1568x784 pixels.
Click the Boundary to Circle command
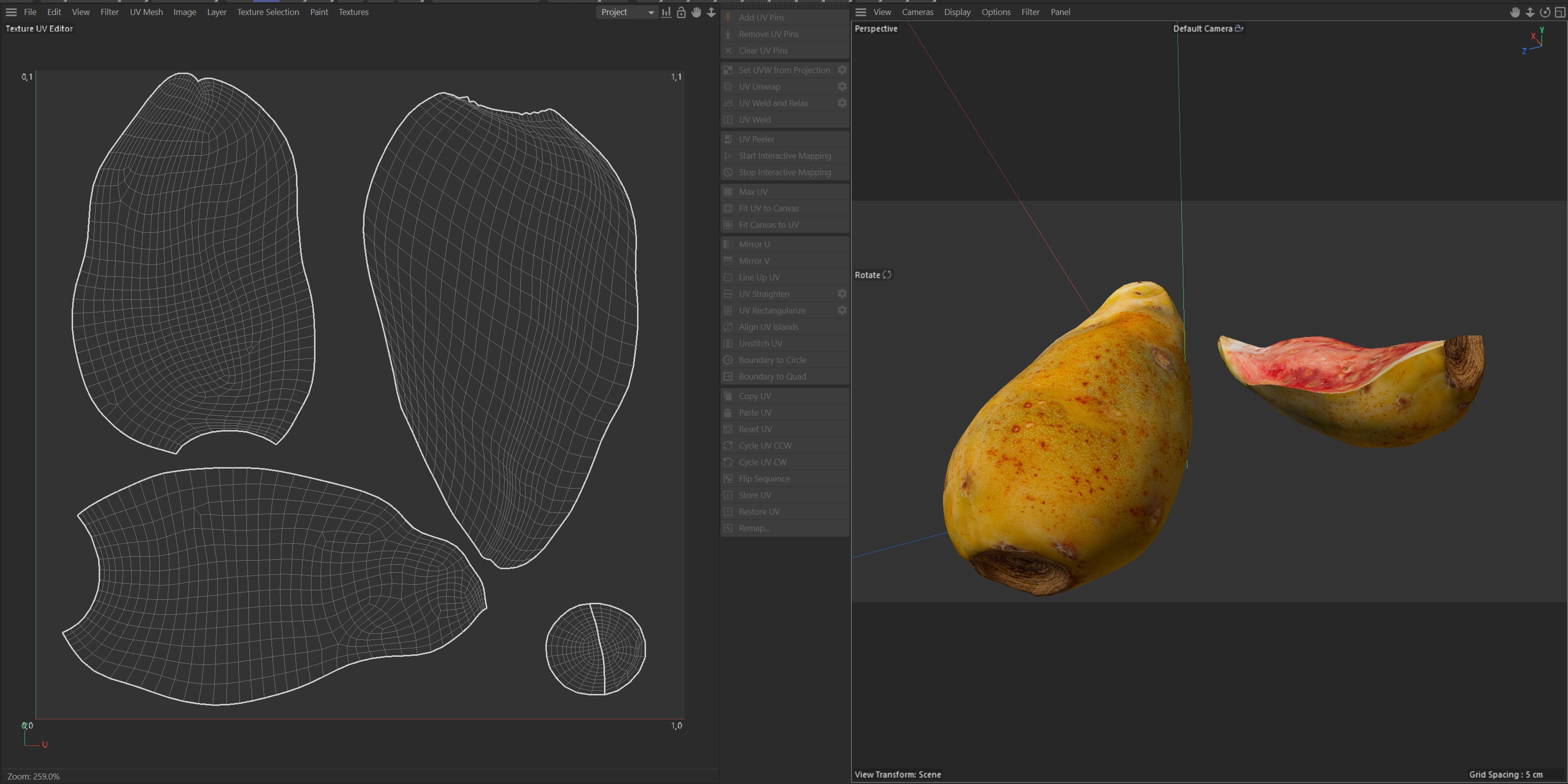772,360
